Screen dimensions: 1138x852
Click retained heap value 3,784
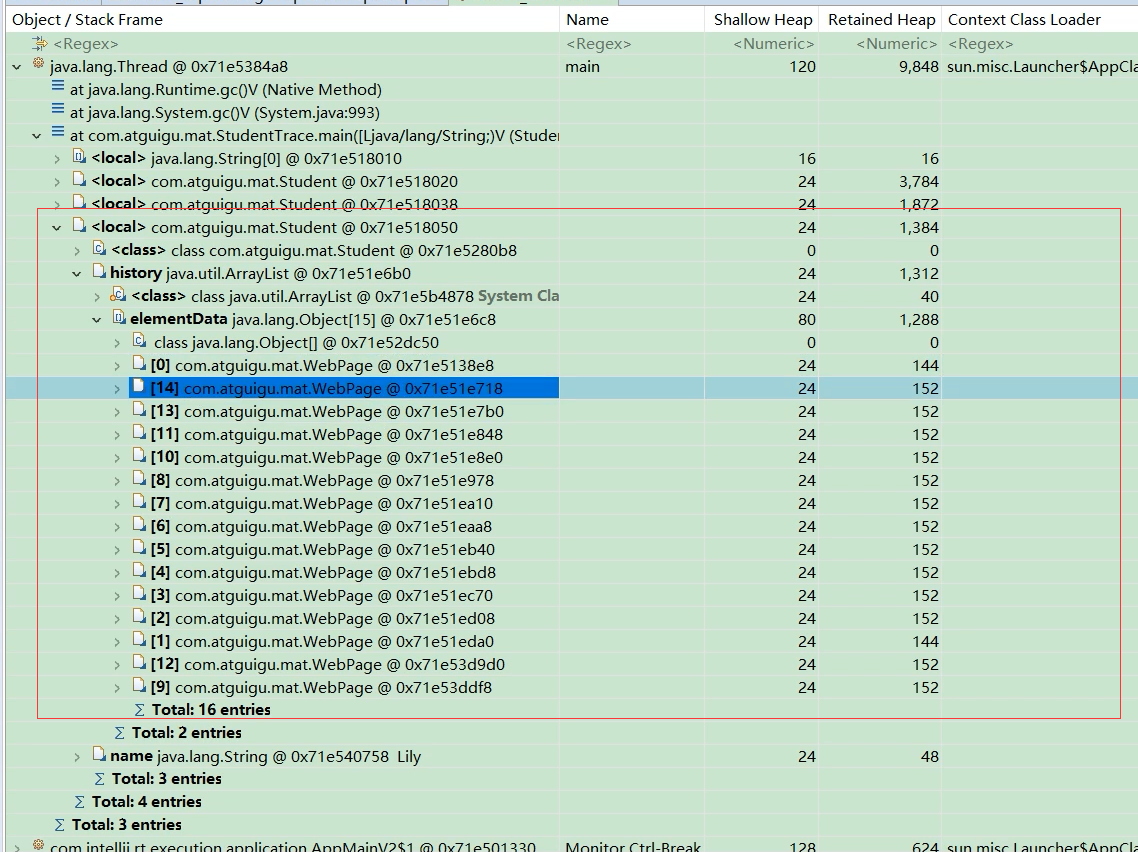[919, 182]
